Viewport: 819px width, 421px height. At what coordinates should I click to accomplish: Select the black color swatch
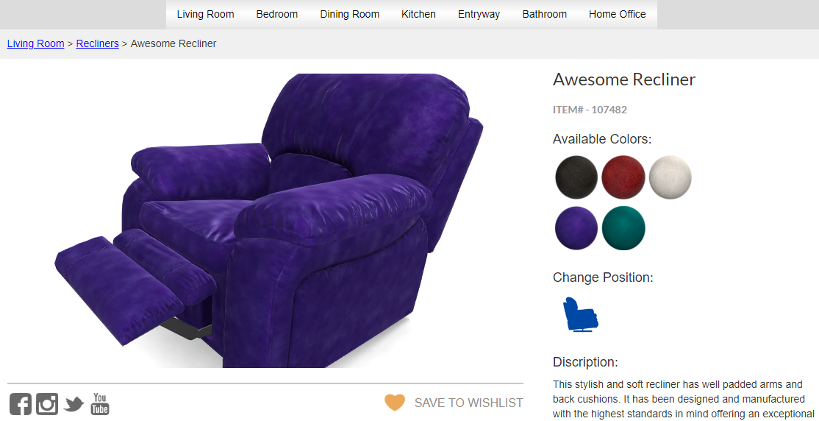click(576, 177)
